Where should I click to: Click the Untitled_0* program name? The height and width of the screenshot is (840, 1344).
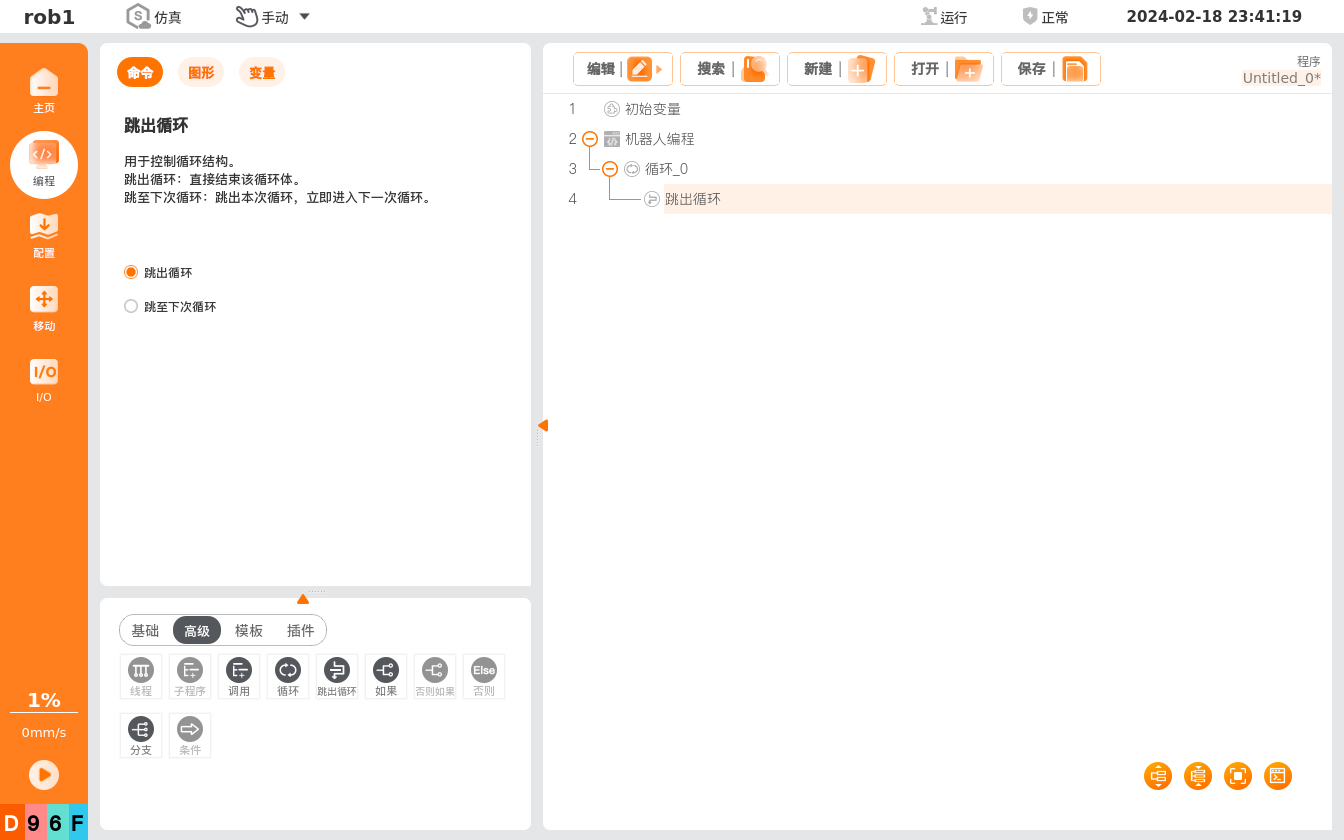coord(1281,78)
